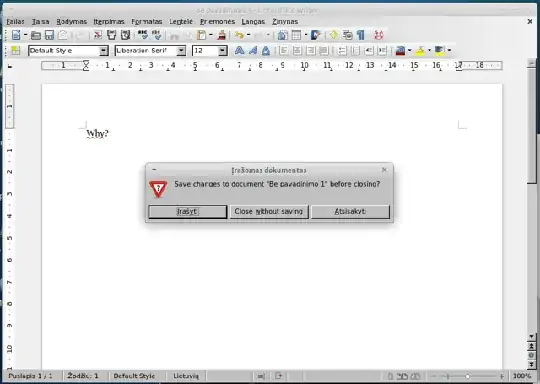This screenshot has height=384, width=540.
Task: Toggle the Nonprinting characters pilcrow icon
Action: tap(361, 35)
